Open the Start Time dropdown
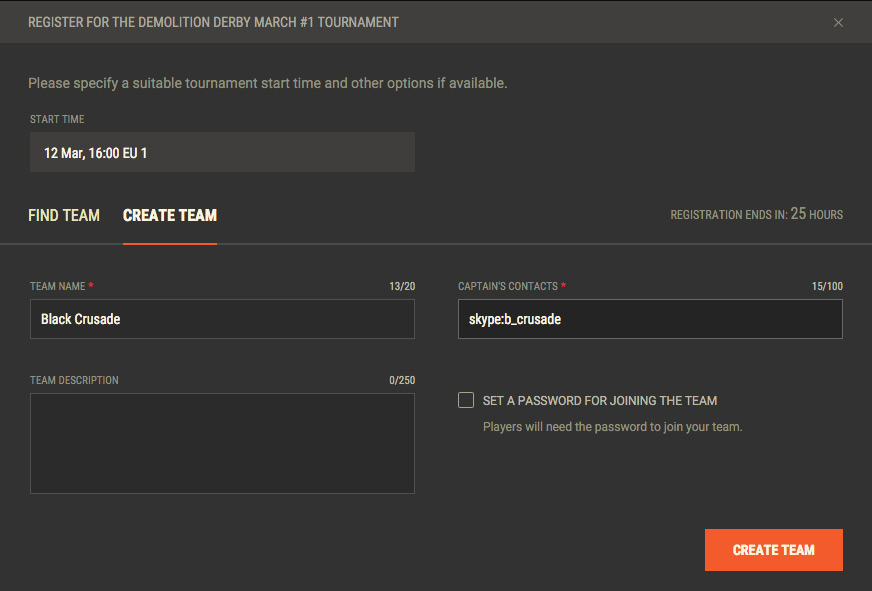The image size is (872, 591). (222, 153)
